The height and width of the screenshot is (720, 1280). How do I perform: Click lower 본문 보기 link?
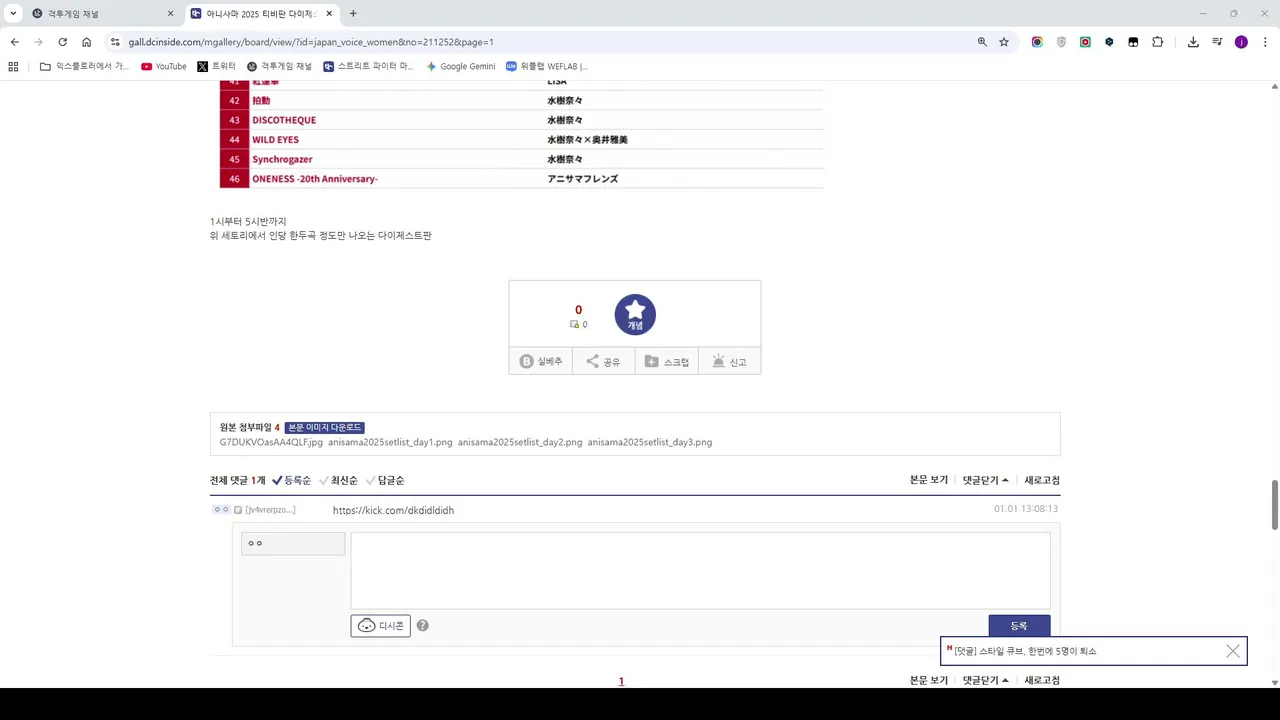pos(929,680)
